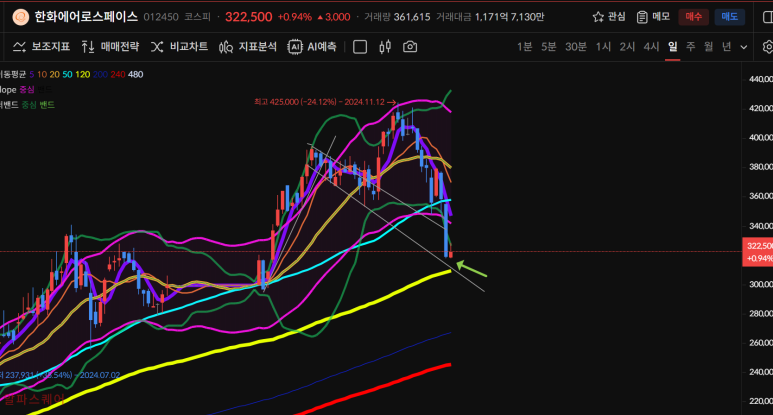Open chart settings gear icon
Viewport: 773px width, 415px height.
pos(768,47)
